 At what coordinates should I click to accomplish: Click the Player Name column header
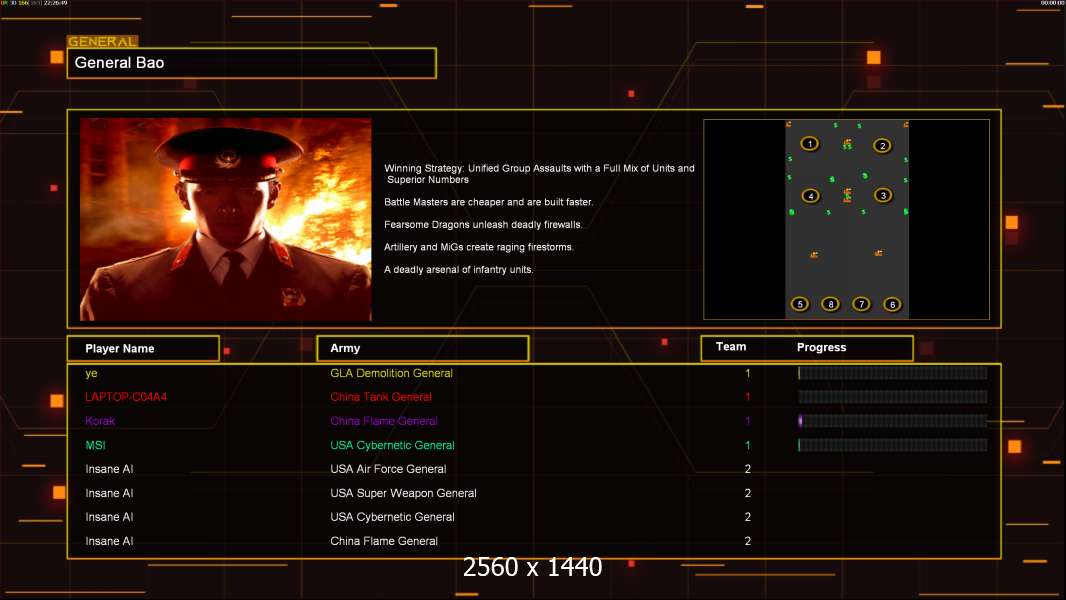tap(143, 349)
